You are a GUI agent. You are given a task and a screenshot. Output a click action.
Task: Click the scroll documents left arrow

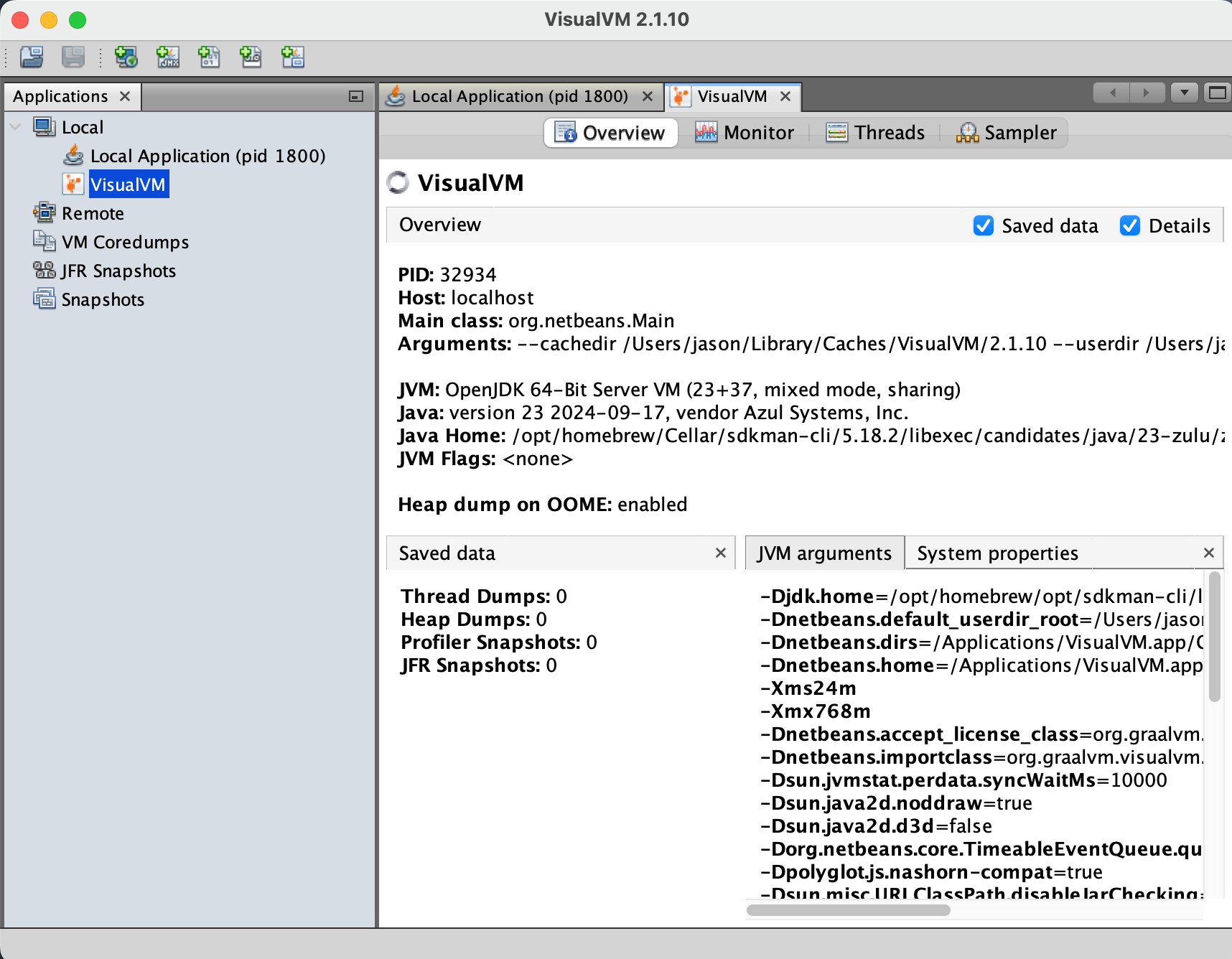[1111, 93]
